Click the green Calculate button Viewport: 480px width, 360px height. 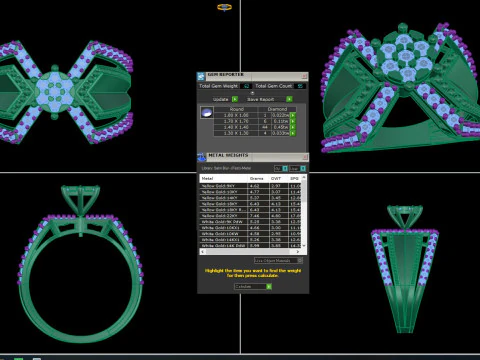tap(269, 286)
